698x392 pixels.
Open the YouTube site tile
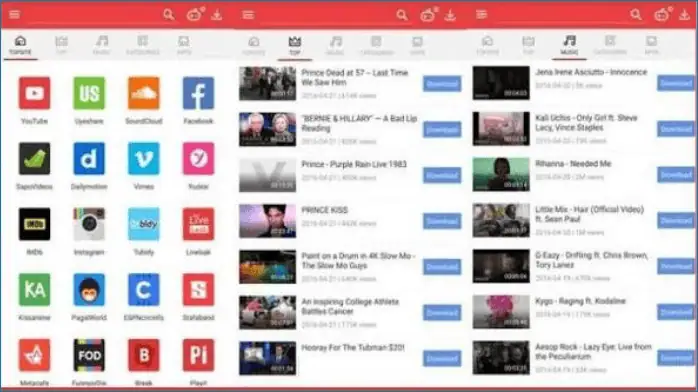[34, 93]
